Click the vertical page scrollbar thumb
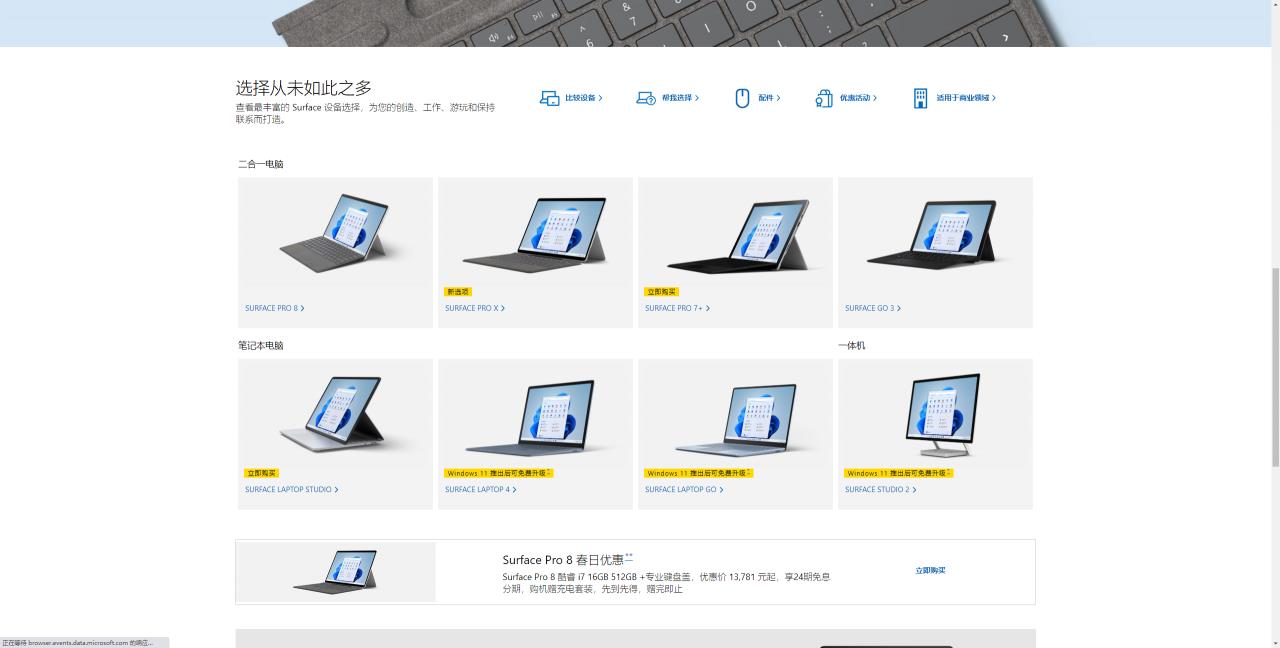This screenshot has width=1280, height=648. (x=1275, y=367)
